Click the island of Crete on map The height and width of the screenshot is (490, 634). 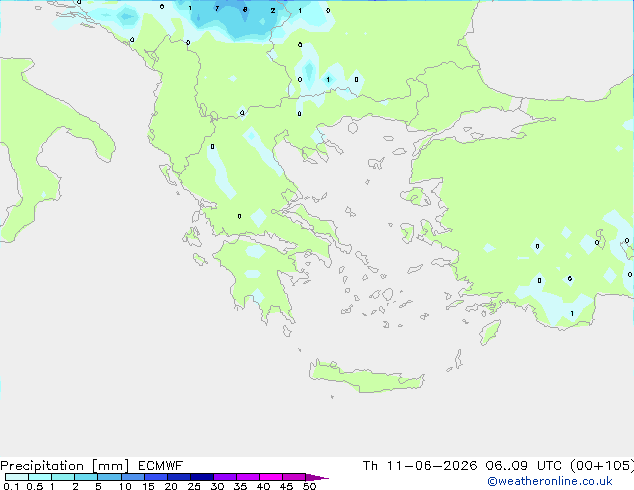366,376
